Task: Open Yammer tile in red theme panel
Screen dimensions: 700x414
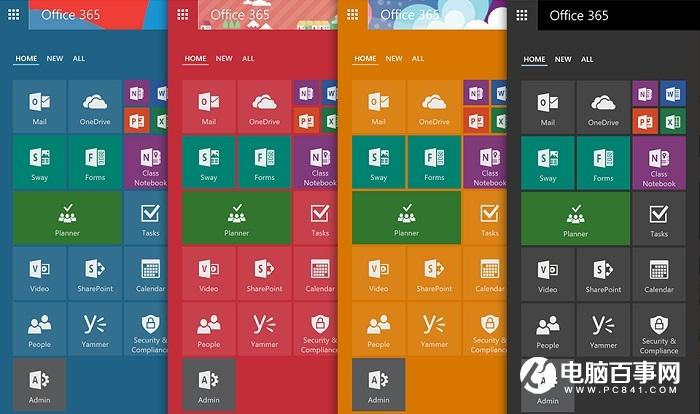Action: point(264,329)
